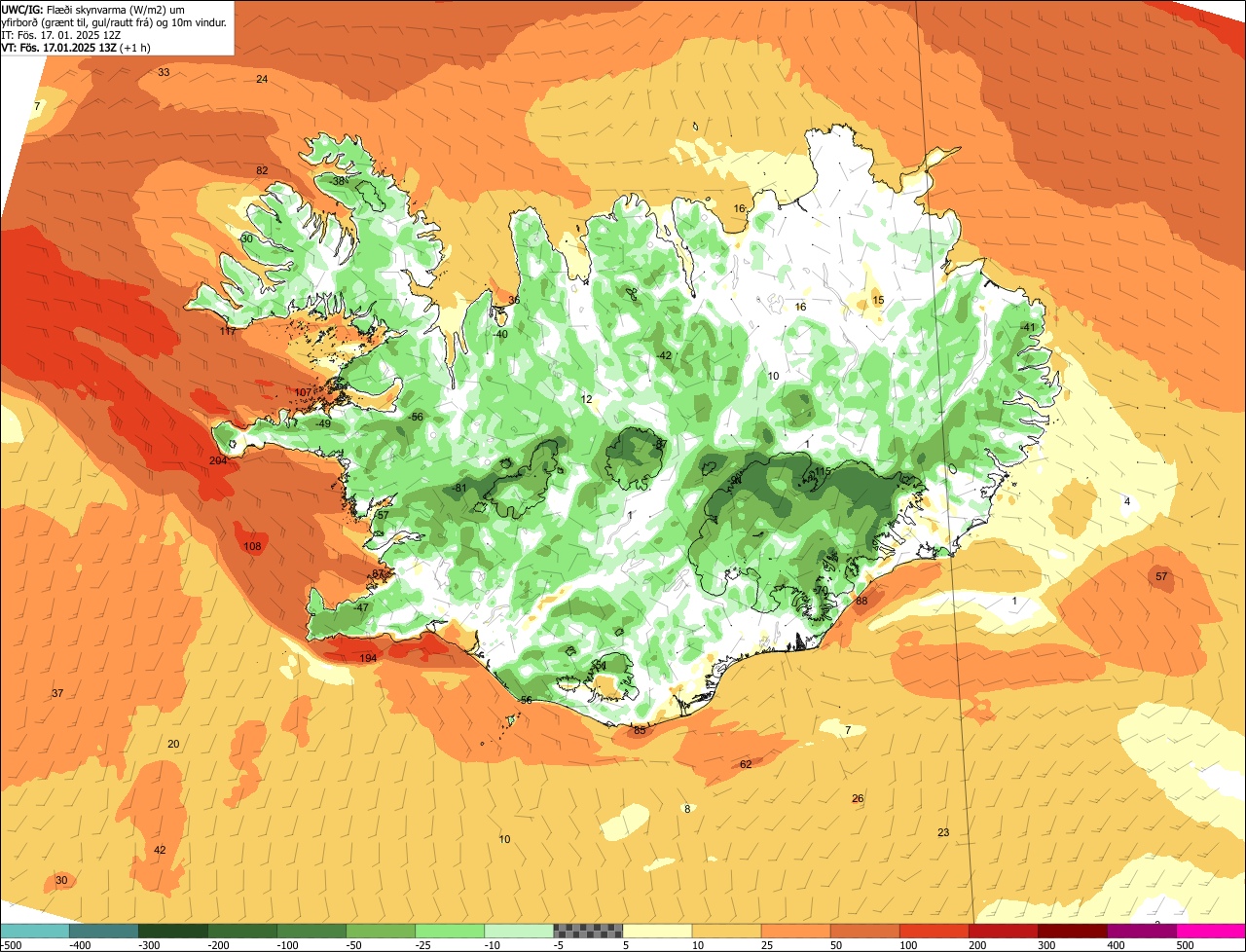
Task: Click the 36 flux value on map
Action: pos(514,300)
